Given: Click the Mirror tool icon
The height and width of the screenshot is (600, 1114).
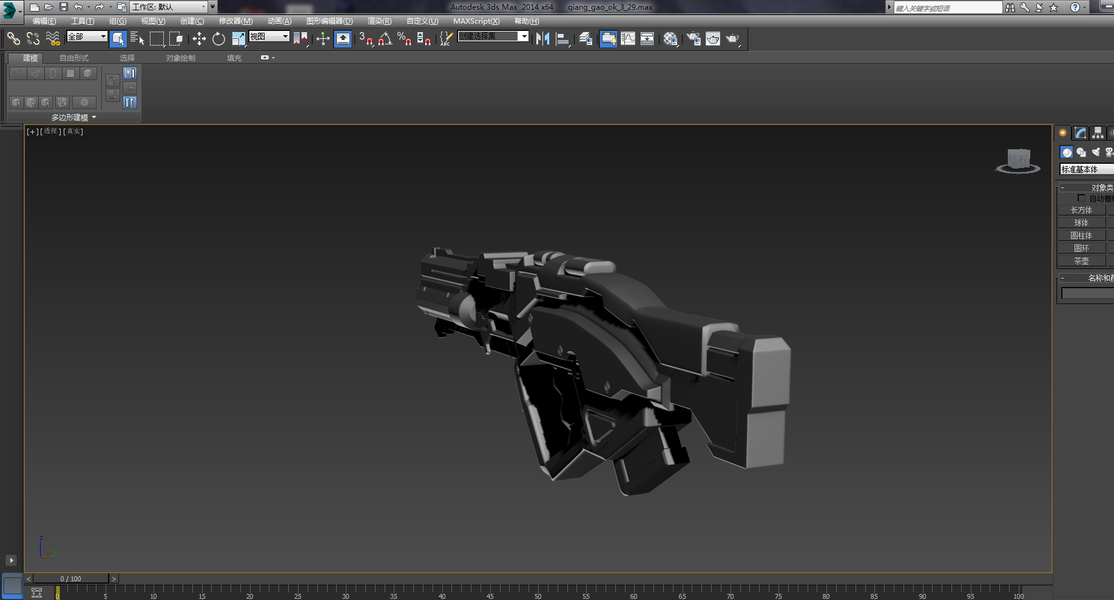Looking at the screenshot, I should [x=543, y=38].
